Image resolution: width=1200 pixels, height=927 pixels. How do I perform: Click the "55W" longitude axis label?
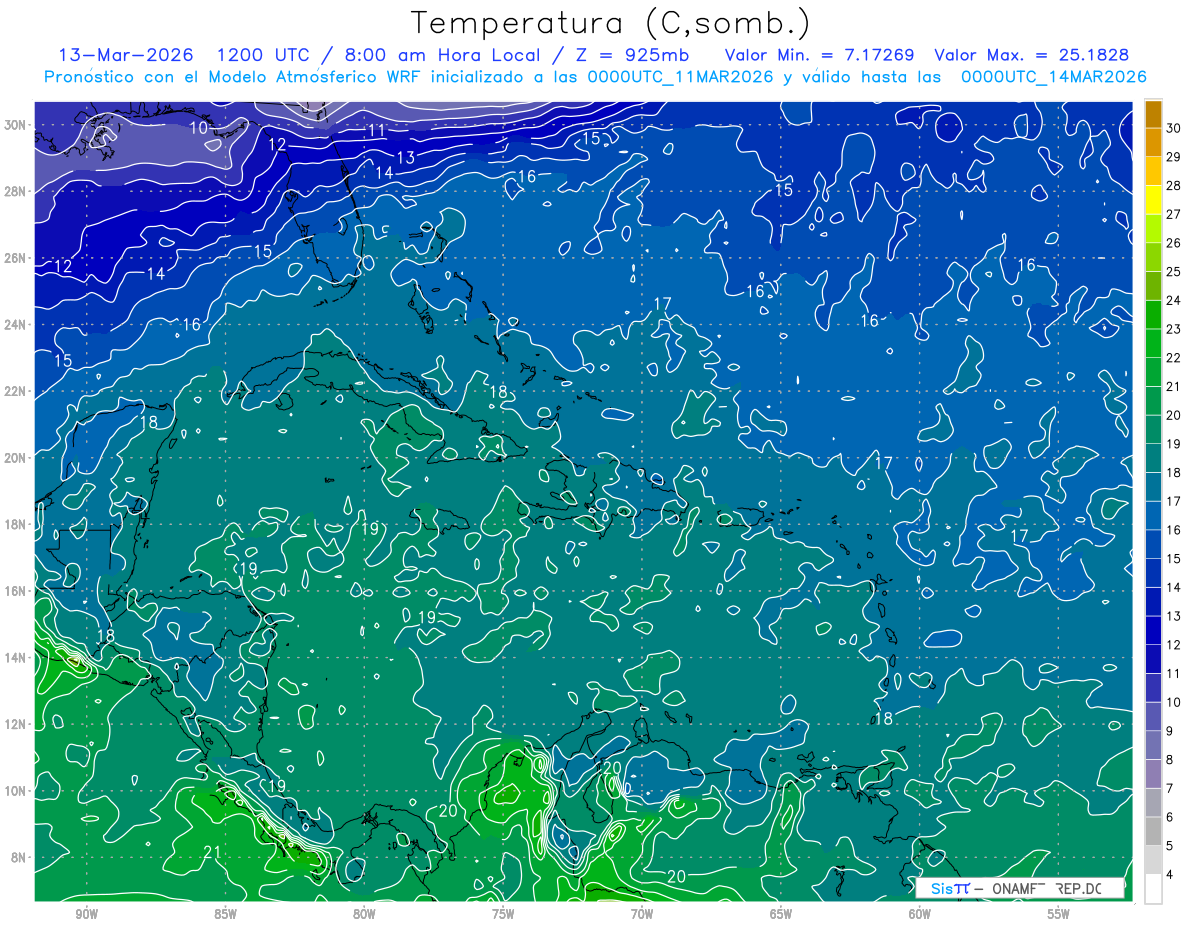pyautogui.click(x=1059, y=915)
